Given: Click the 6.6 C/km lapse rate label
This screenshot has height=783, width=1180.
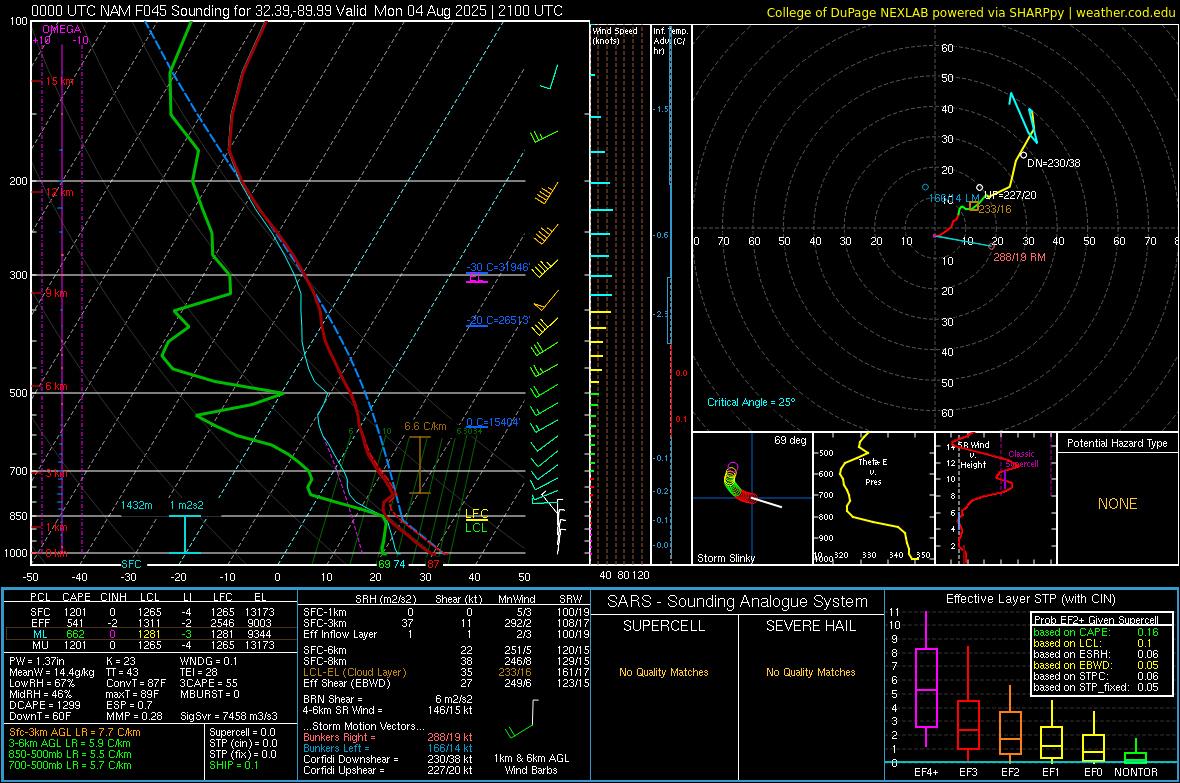Looking at the screenshot, I should pyautogui.click(x=425, y=426).
